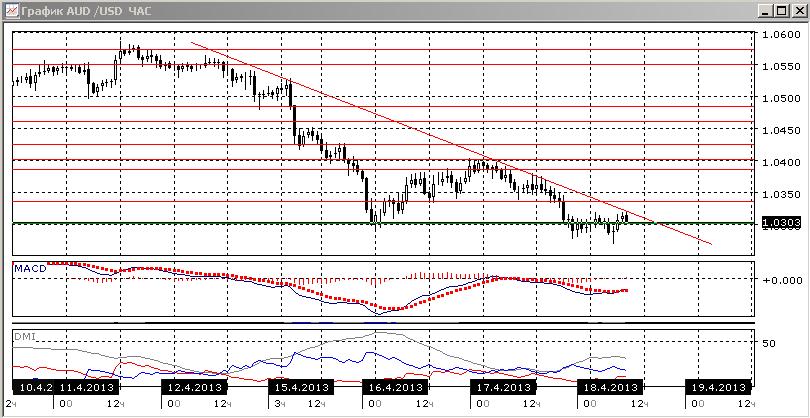Select the 11.4.2013 date label
Viewport: 810px width, 418px height.
click(87, 387)
